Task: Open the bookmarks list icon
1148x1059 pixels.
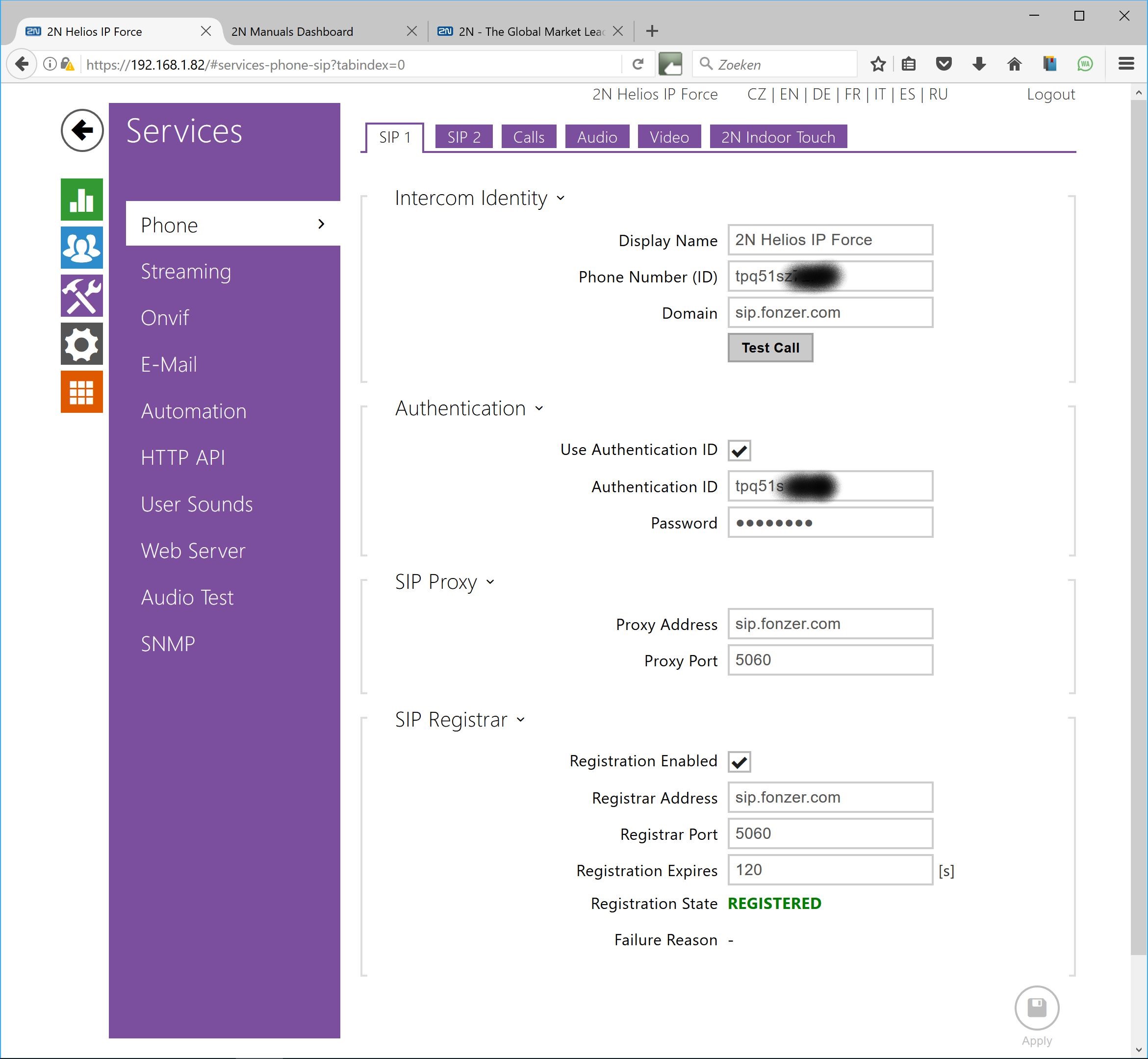Action: 908,64
